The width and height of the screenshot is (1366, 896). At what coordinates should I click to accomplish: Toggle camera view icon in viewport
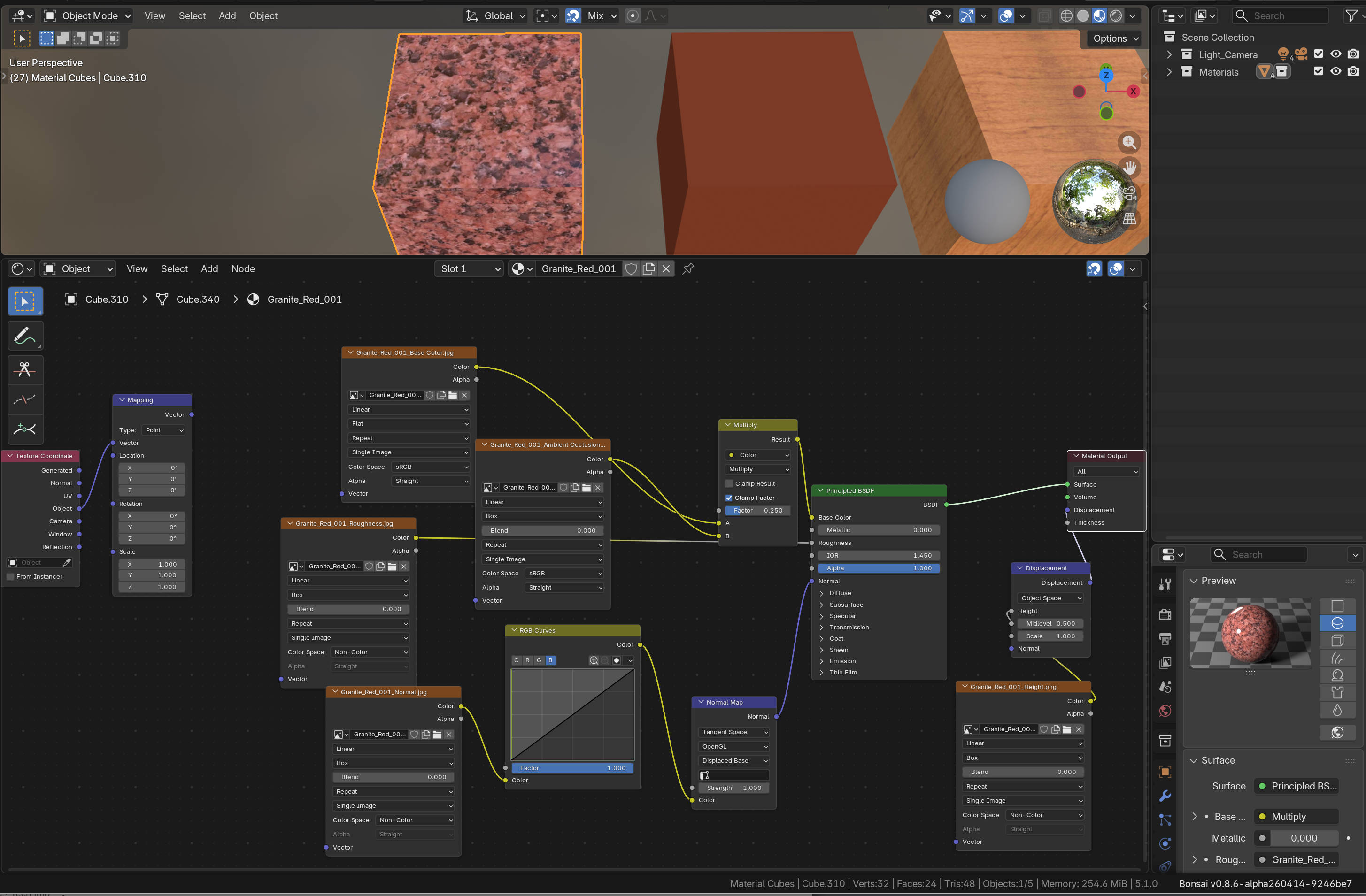pos(1129,193)
